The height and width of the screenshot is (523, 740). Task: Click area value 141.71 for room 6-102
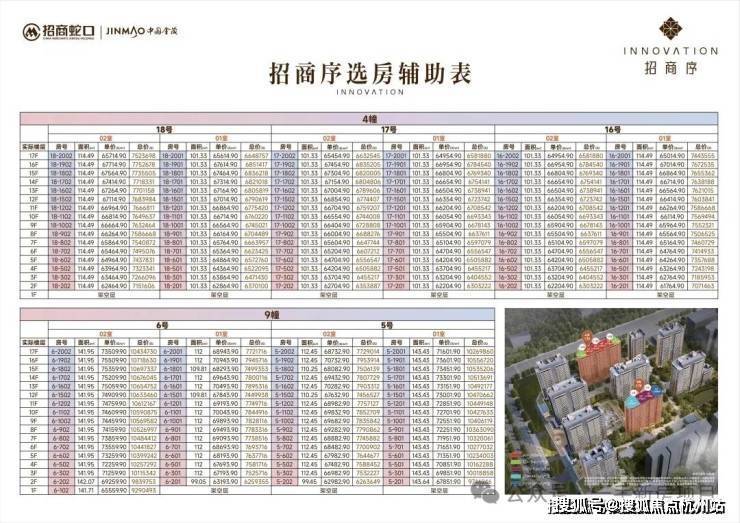coord(86,491)
